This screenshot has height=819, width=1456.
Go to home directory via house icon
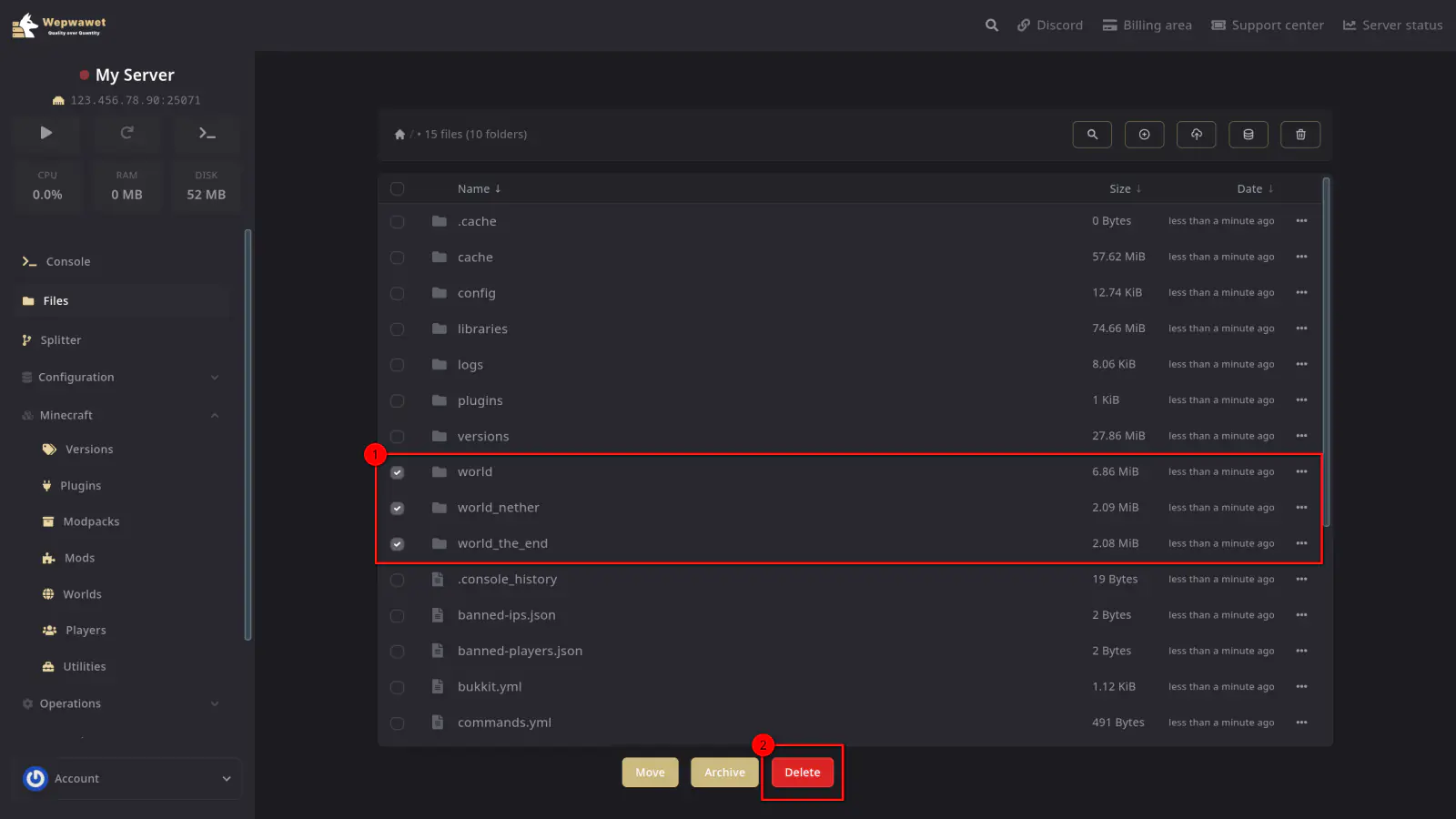tap(399, 135)
